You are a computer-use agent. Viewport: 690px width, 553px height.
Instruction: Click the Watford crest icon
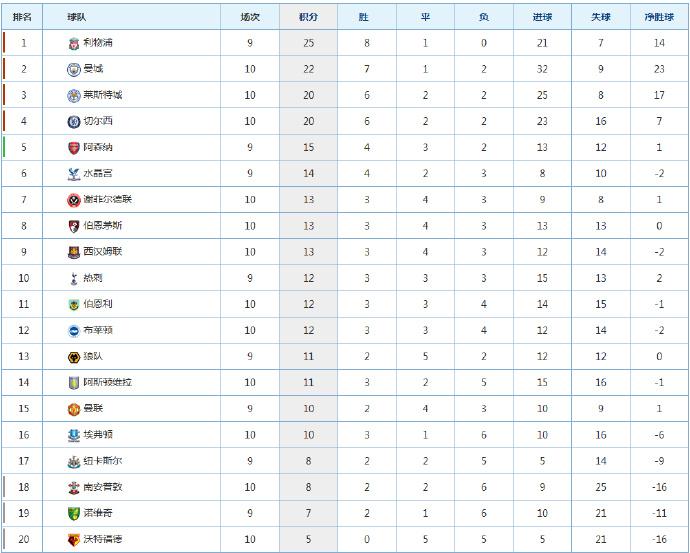click(74, 540)
